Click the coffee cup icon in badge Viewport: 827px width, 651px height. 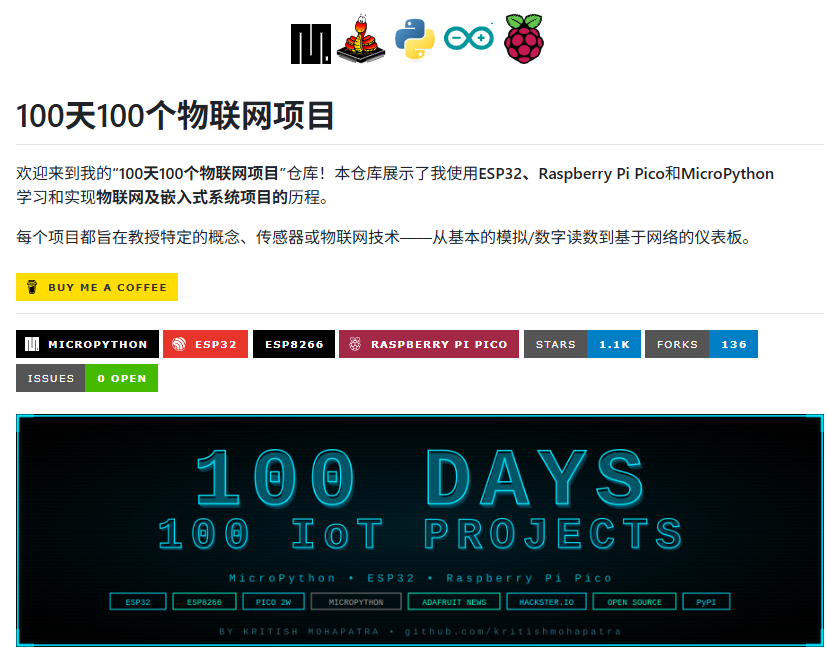[32, 287]
